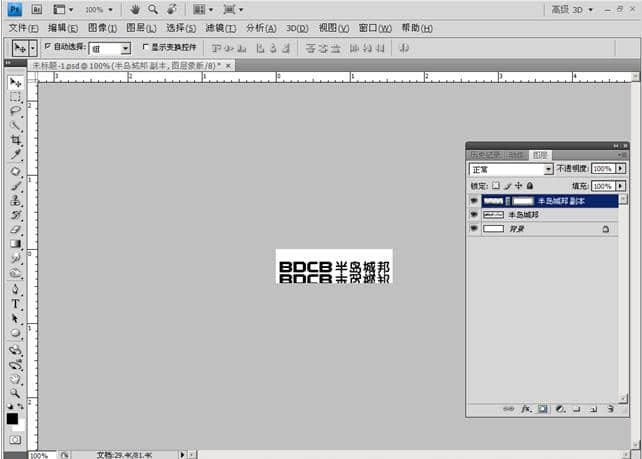Click the Zoom tool in application bar
This screenshot has height=459, width=642.
click(x=153, y=9)
